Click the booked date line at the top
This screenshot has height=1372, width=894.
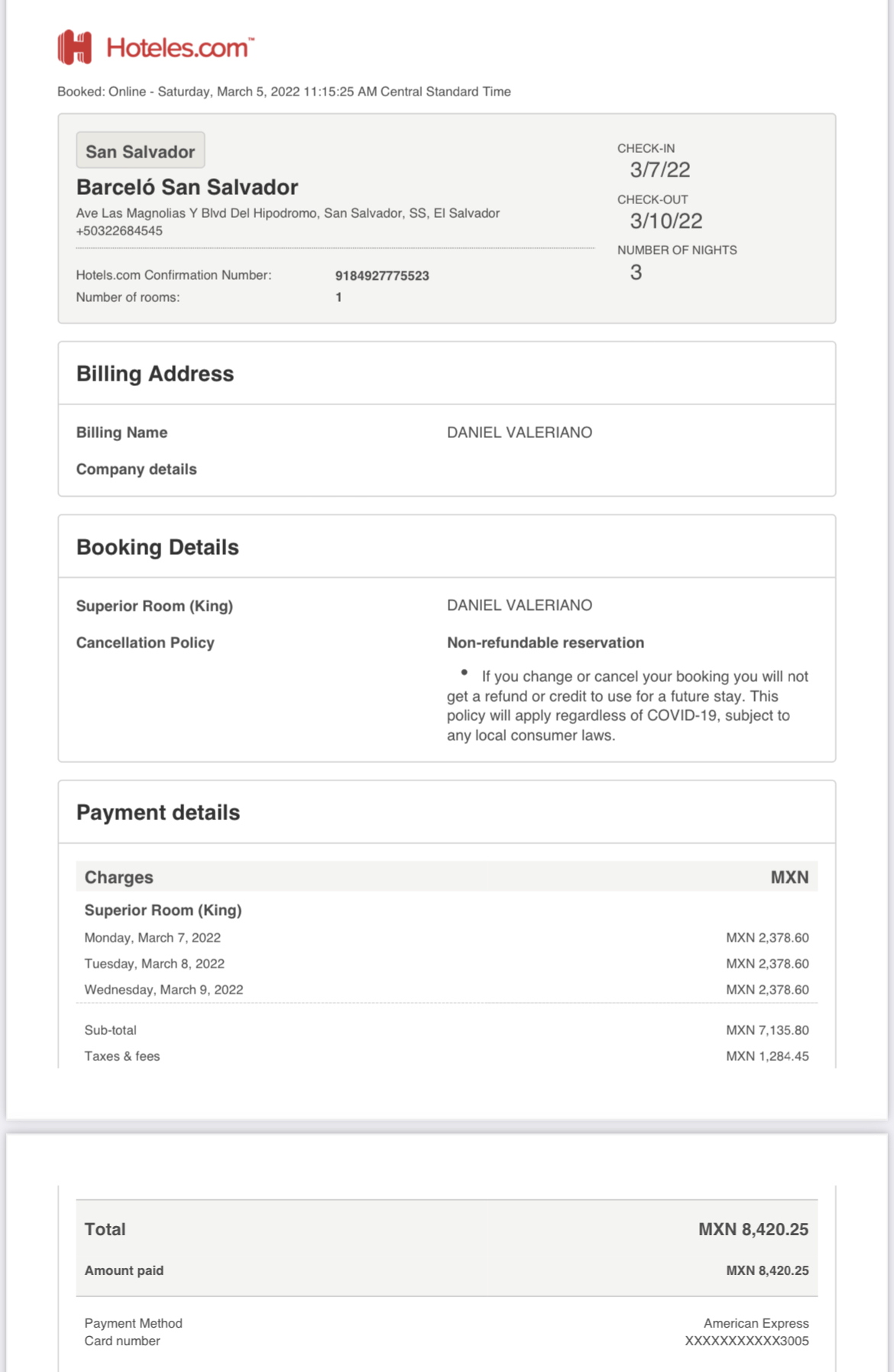click(x=284, y=92)
